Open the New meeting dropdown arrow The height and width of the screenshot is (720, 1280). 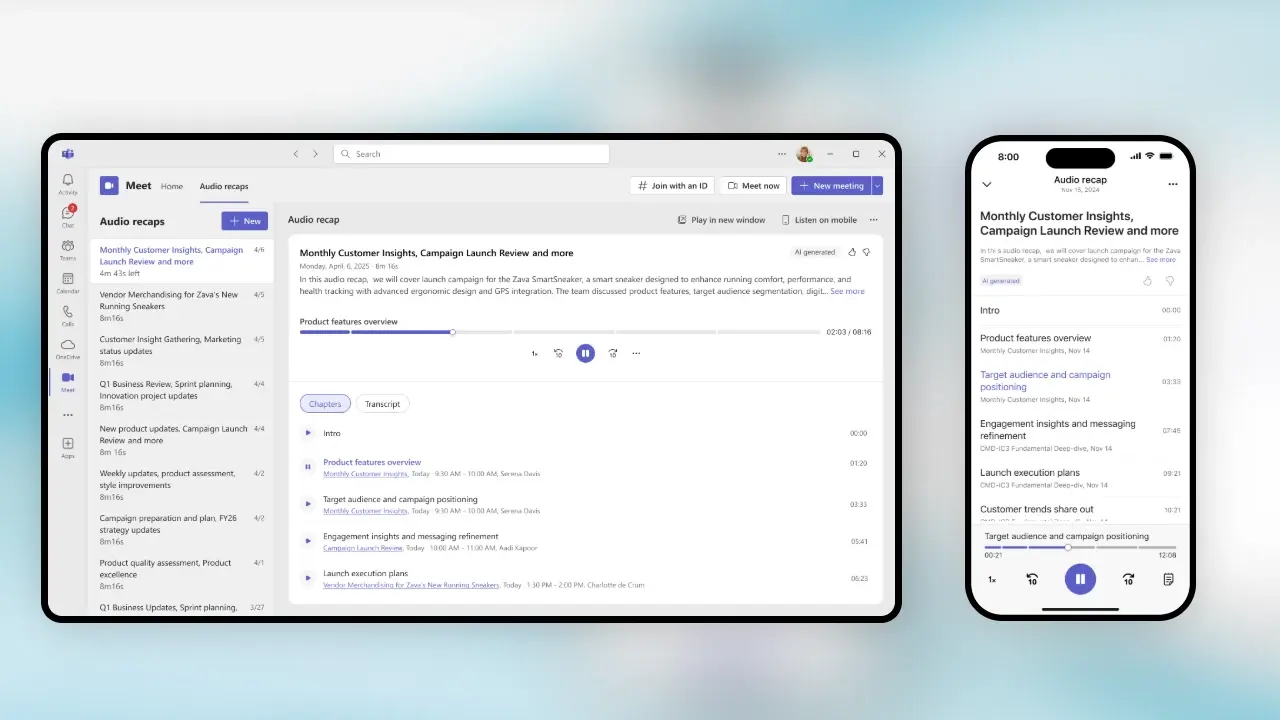(877, 186)
